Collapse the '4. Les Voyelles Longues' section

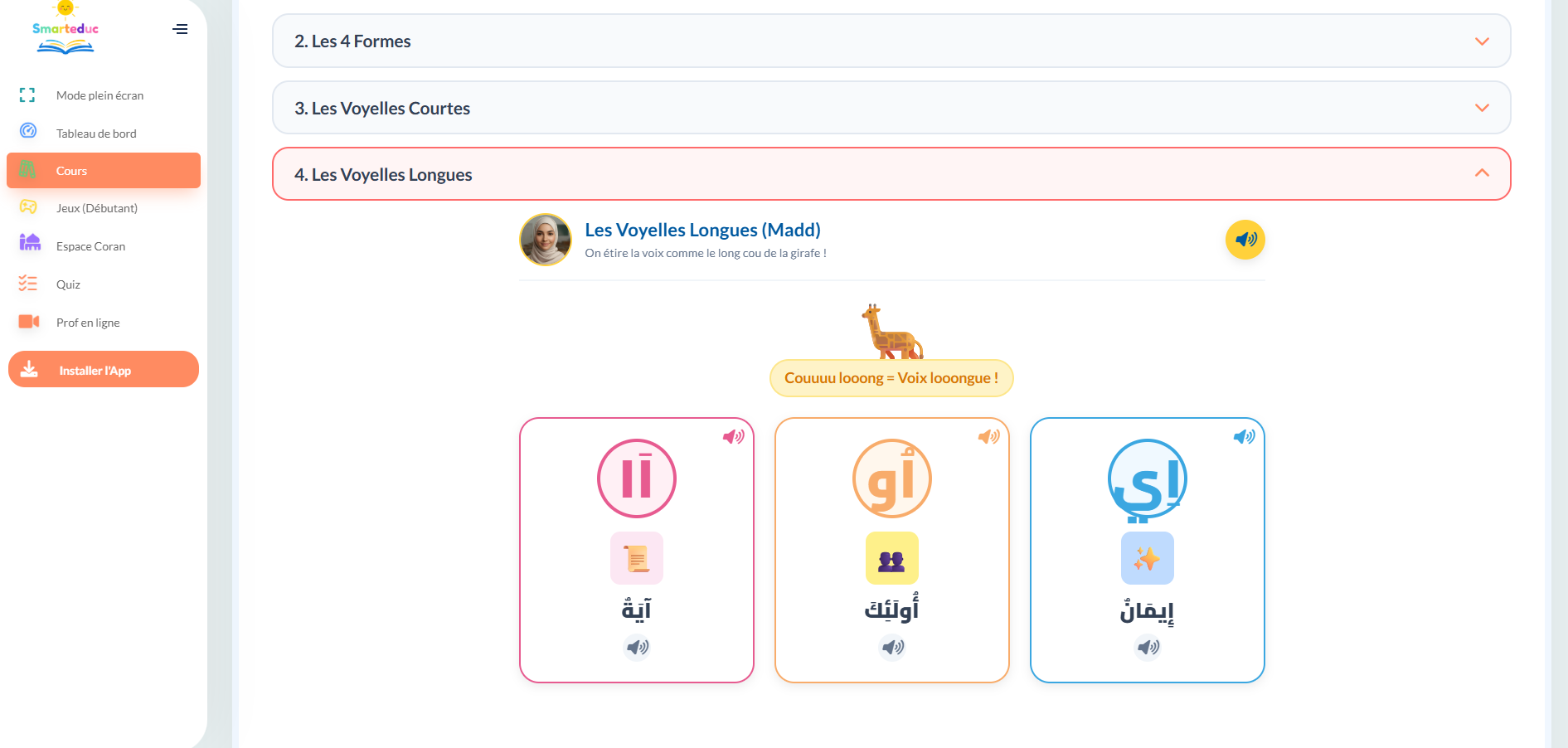(x=891, y=174)
